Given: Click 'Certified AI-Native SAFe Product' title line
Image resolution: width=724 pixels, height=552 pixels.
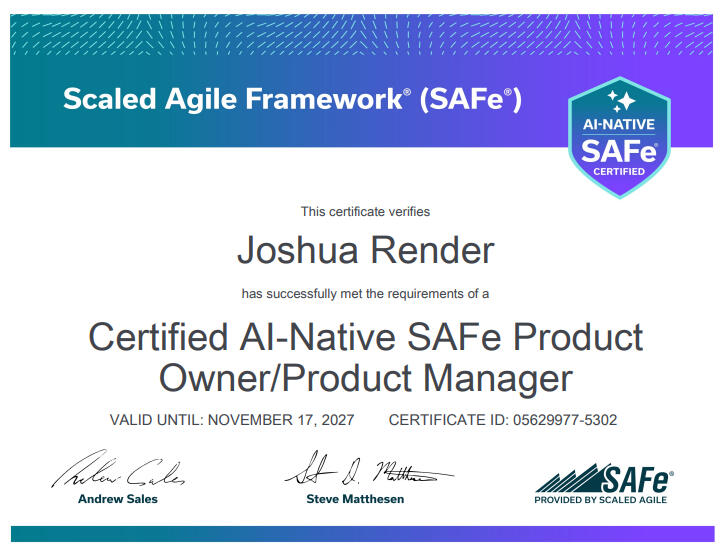Looking at the screenshot, I should [x=365, y=337].
